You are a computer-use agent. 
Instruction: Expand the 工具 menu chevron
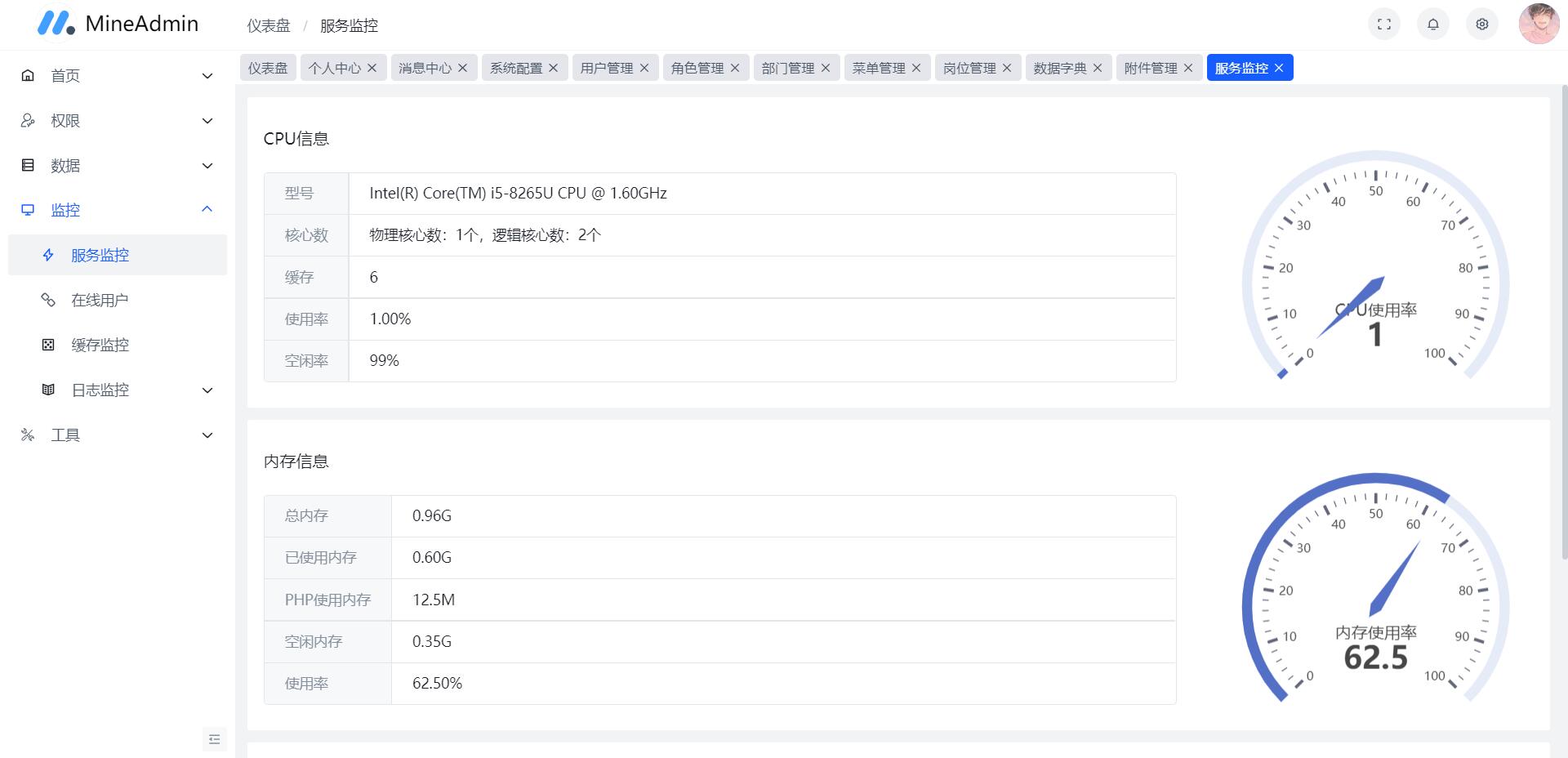[207, 435]
